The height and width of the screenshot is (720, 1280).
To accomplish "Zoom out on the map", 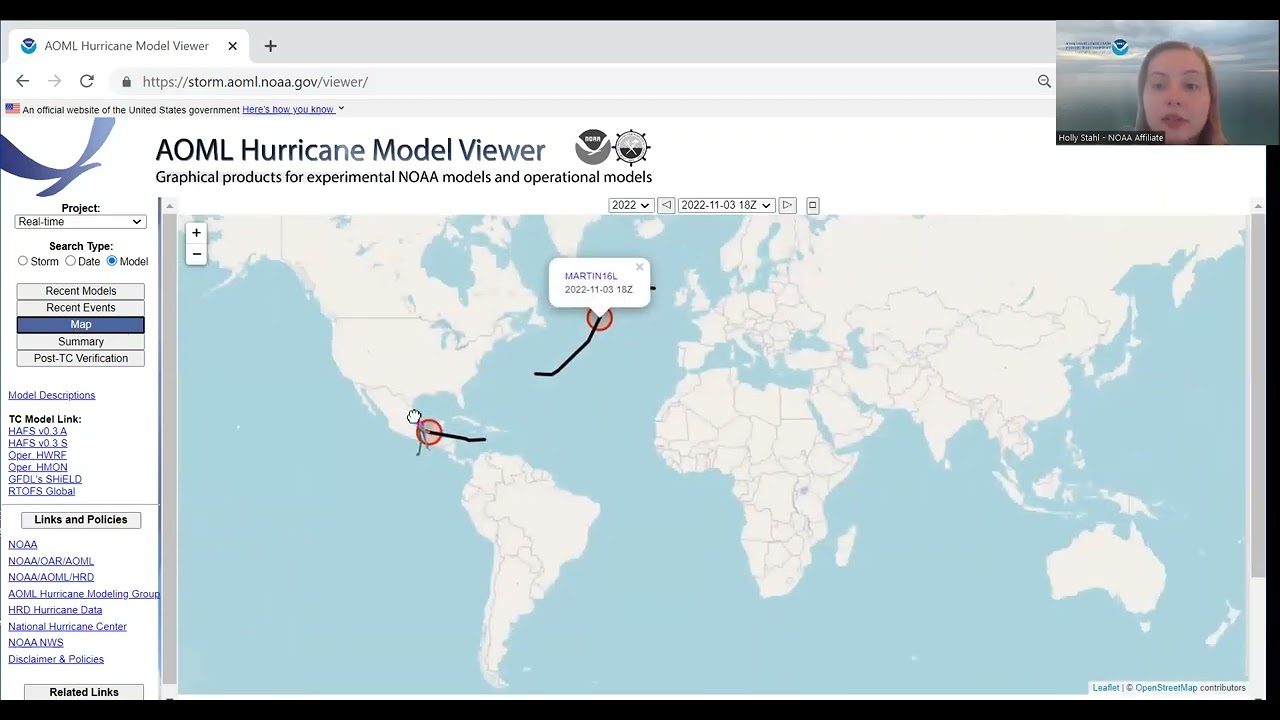I will 196,254.
